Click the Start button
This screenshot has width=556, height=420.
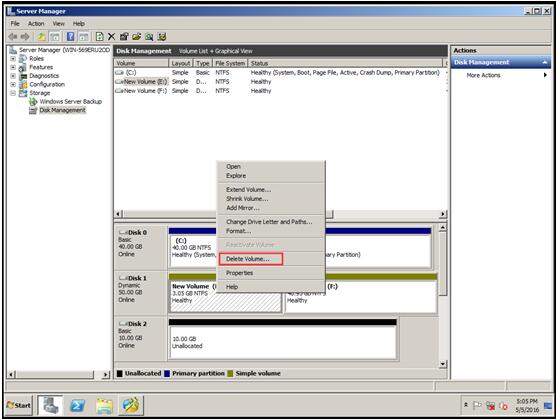[19, 405]
